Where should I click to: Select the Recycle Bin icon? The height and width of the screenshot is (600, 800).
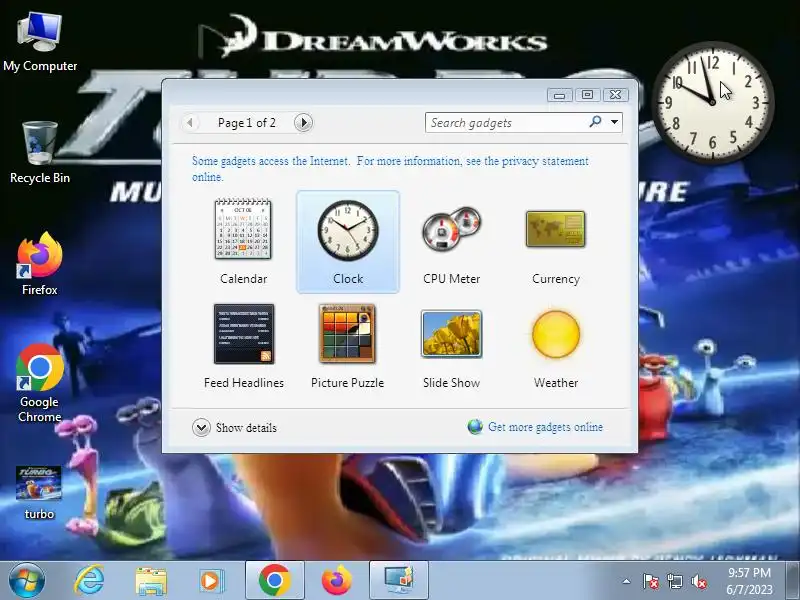(40, 152)
